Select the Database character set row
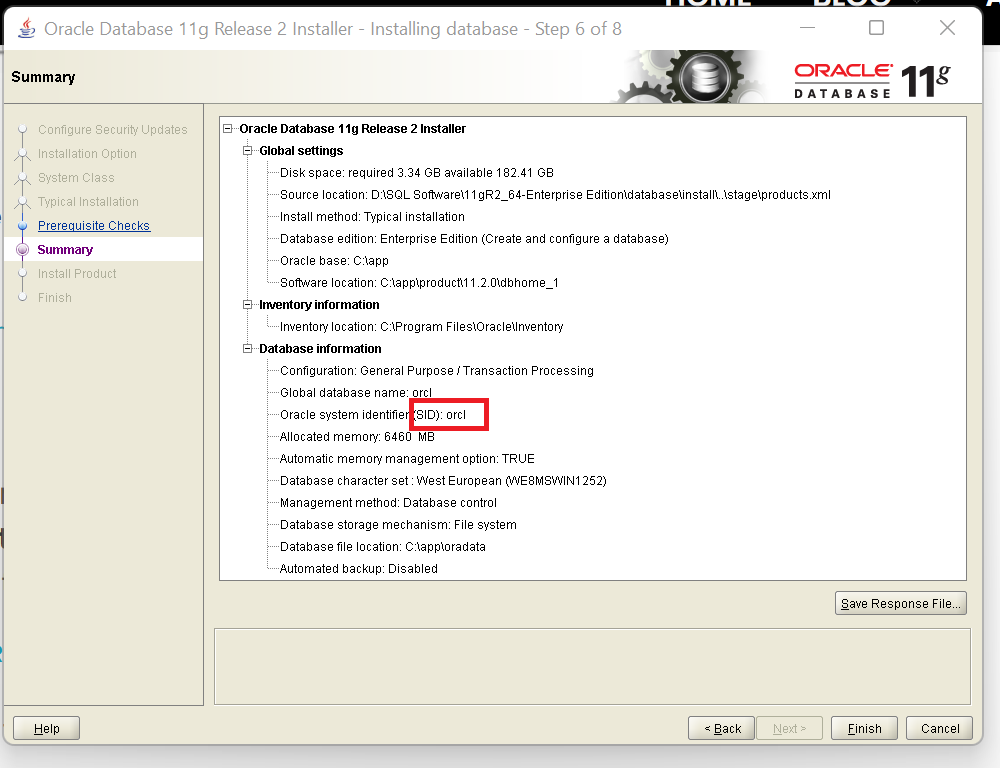This screenshot has width=1000, height=768. (443, 481)
